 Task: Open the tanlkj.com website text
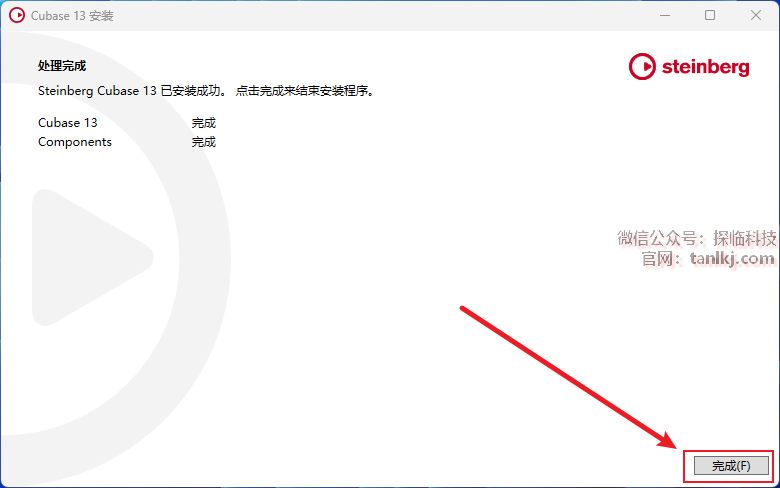732,259
